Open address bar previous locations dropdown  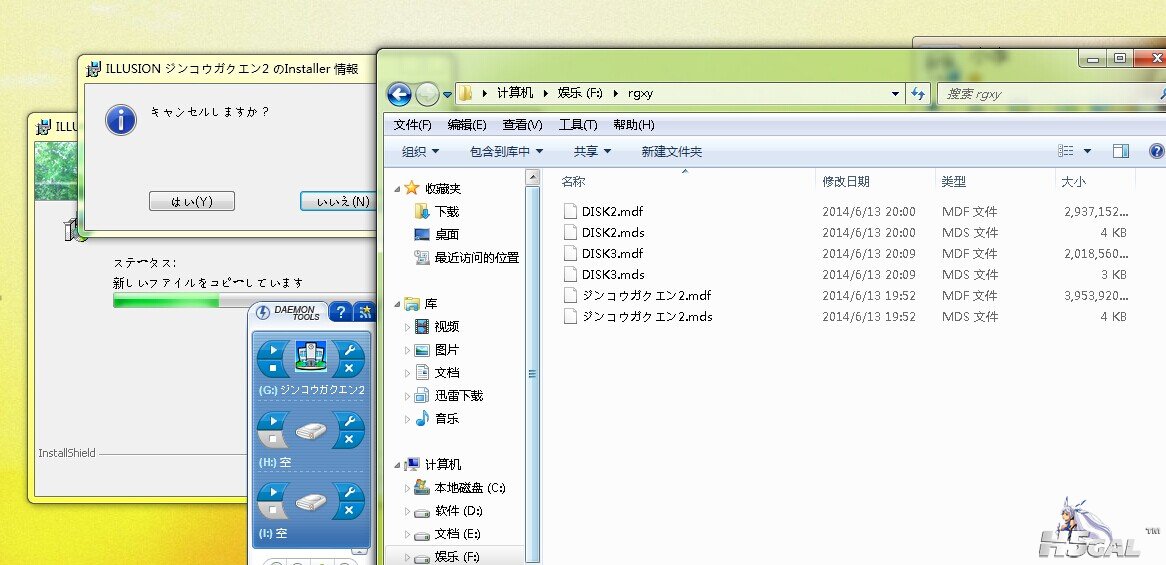(x=895, y=94)
